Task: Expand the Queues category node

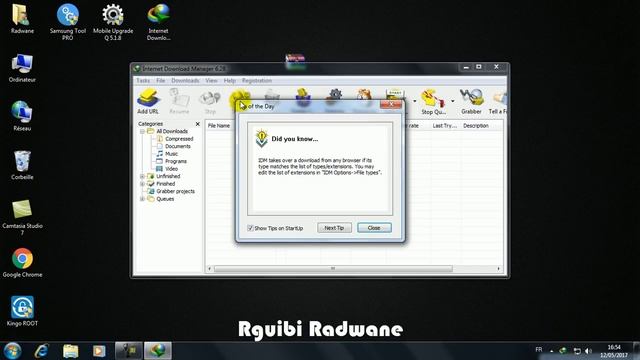Action: click(x=142, y=199)
